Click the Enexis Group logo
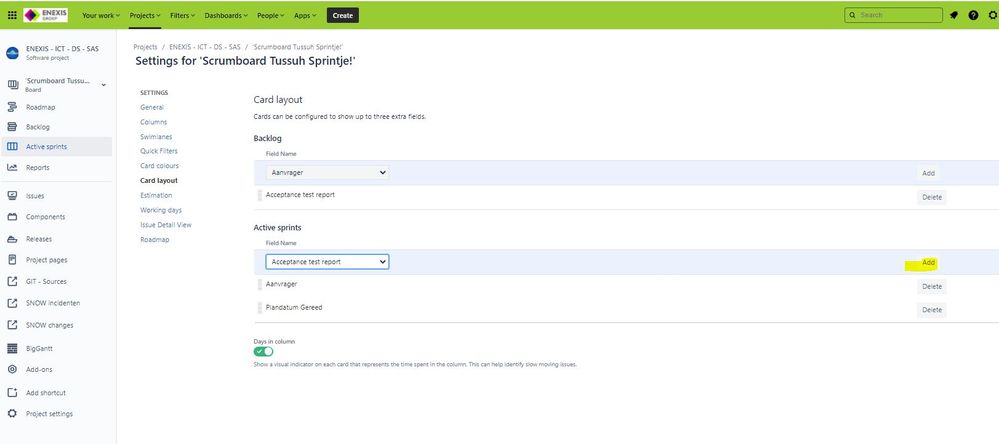Image resolution: width=999 pixels, height=444 pixels. pos(45,15)
